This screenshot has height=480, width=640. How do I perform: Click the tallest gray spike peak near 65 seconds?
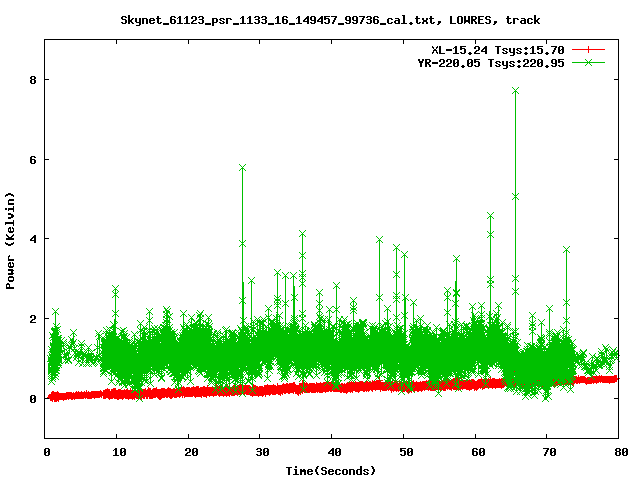coord(516,90)
